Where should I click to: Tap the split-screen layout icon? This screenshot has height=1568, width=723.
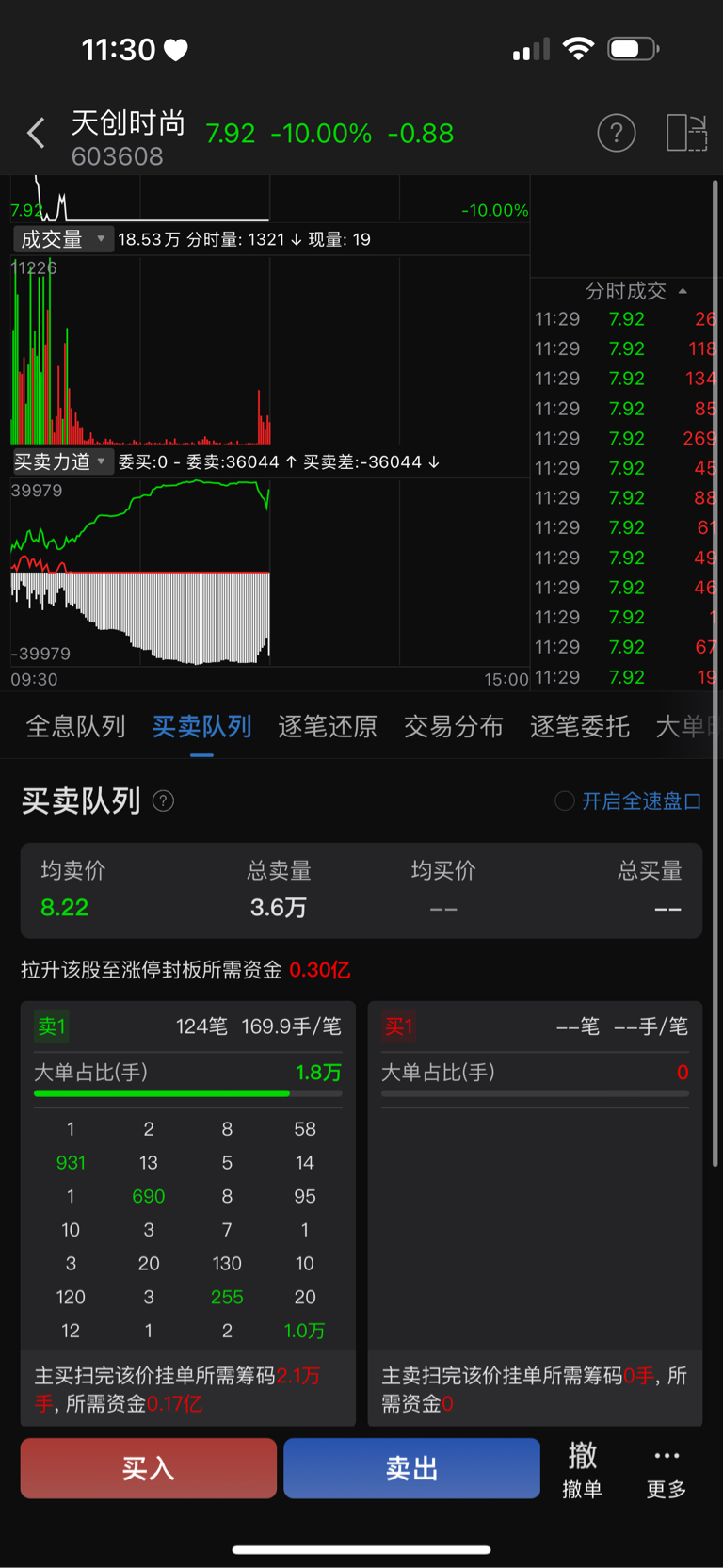pyautogui.click(x=686, y=133)
